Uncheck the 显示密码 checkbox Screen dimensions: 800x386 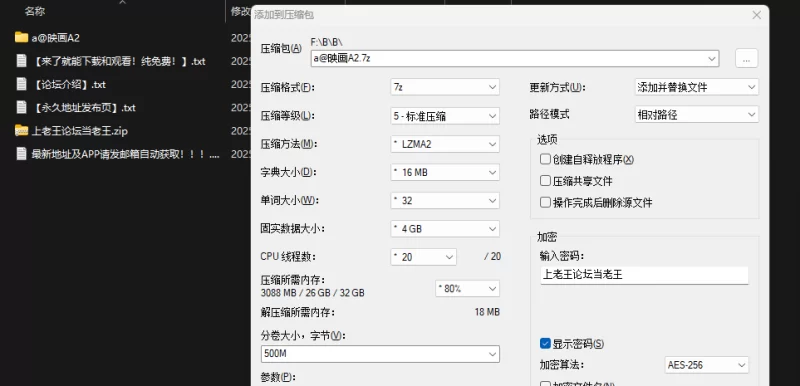[x=545, y=343]
